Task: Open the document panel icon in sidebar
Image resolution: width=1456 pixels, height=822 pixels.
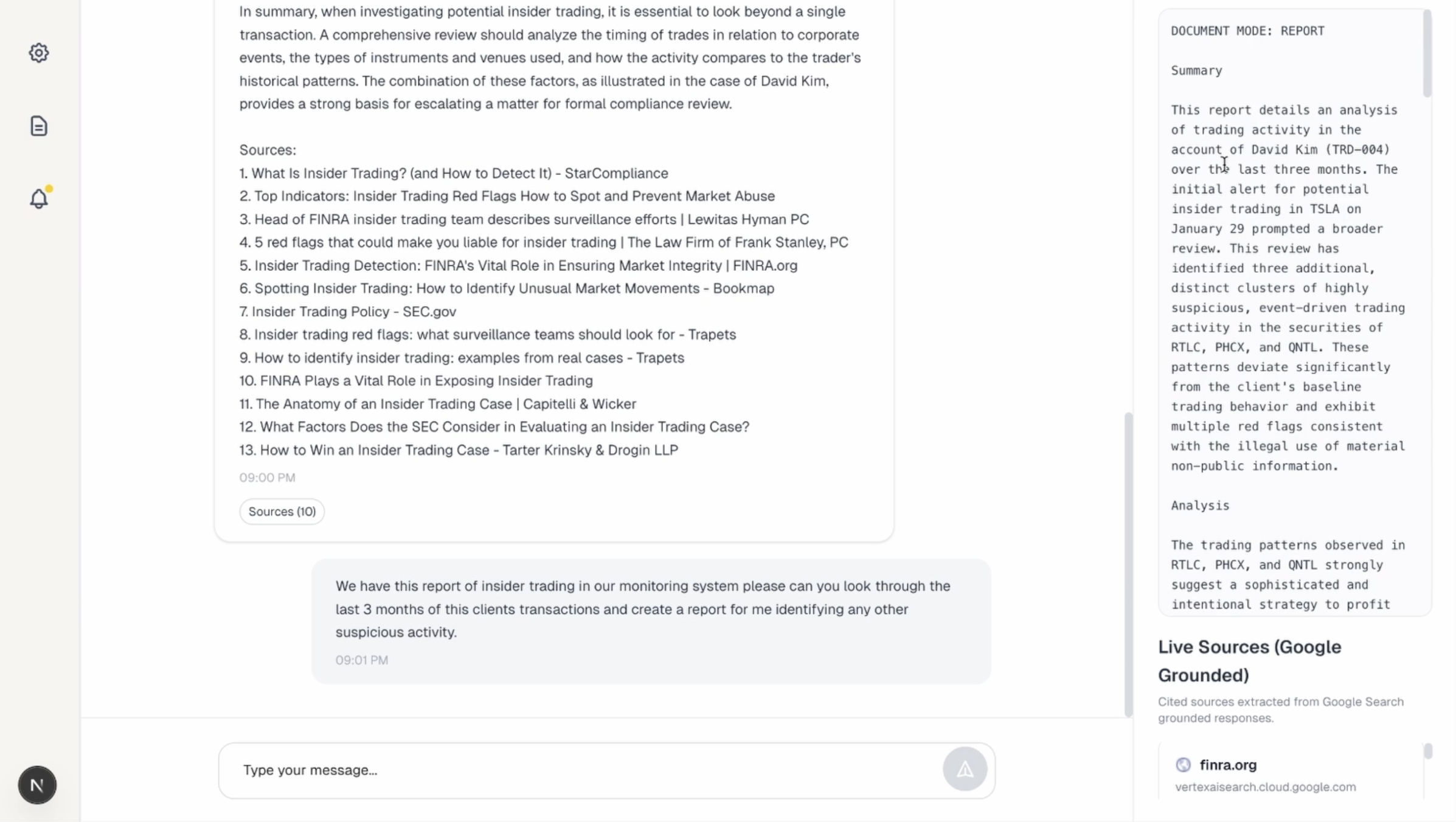Action: [x=39, y=125]
